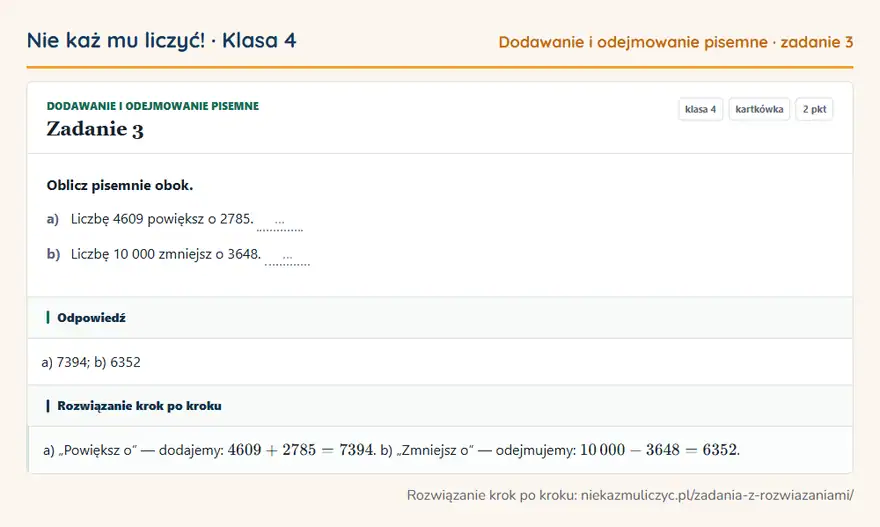Click answer blank after task a)
Image resolution: width=880 pixels, height=527 pixels.
pyautogui.click(x=279, y=222)
